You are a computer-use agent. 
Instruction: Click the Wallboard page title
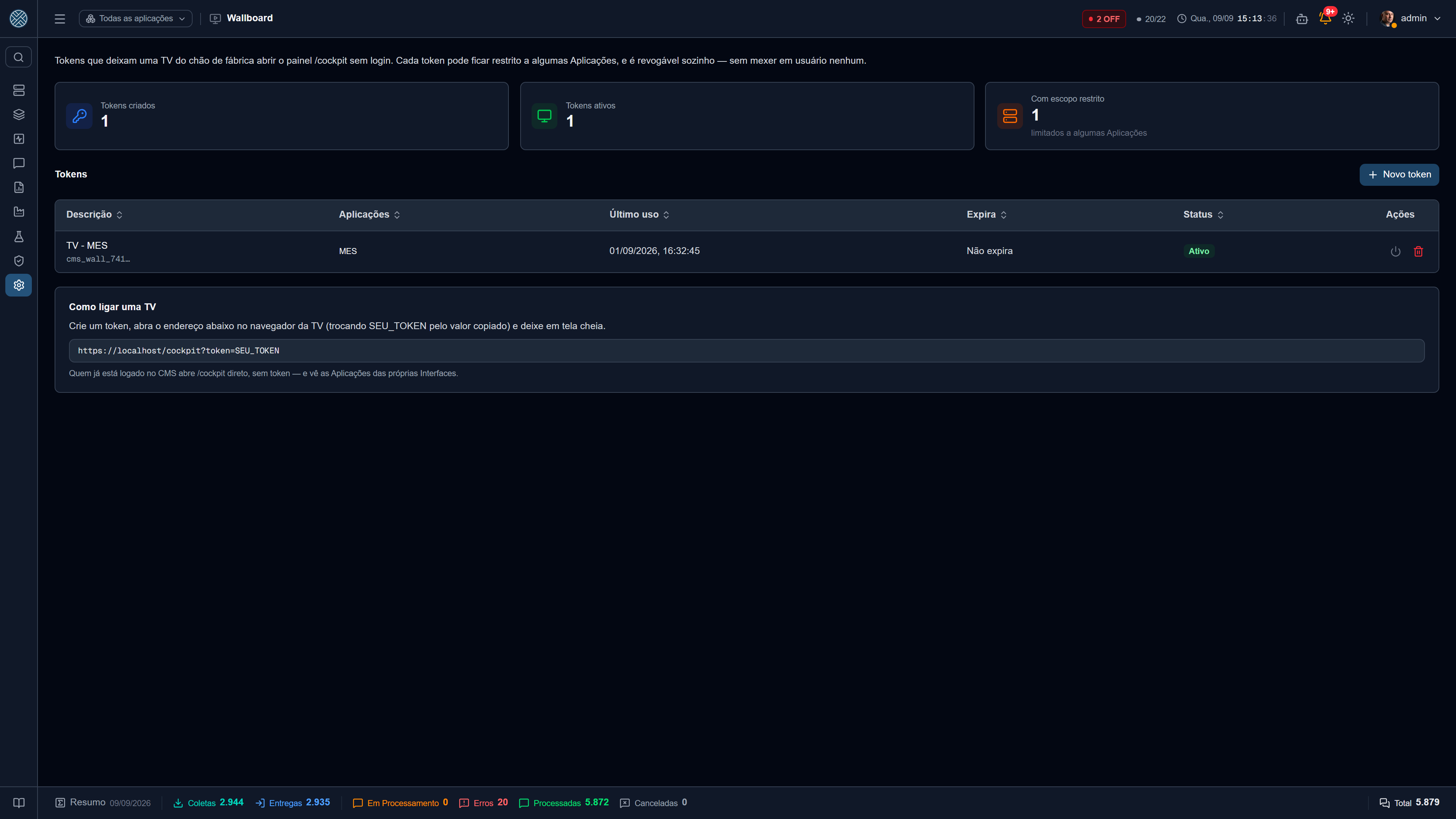(249, 18)
